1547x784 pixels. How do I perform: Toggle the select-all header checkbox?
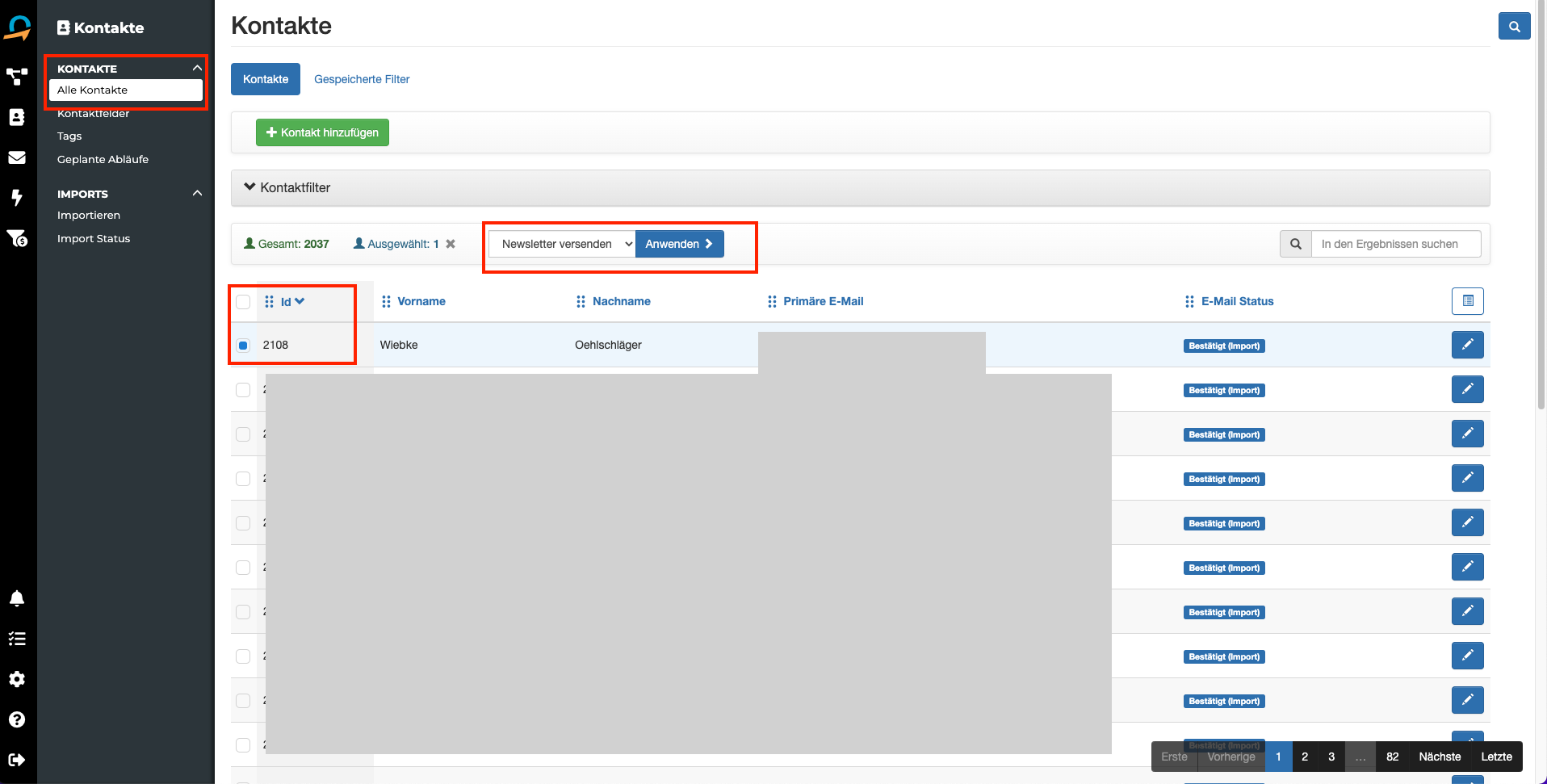243,302
